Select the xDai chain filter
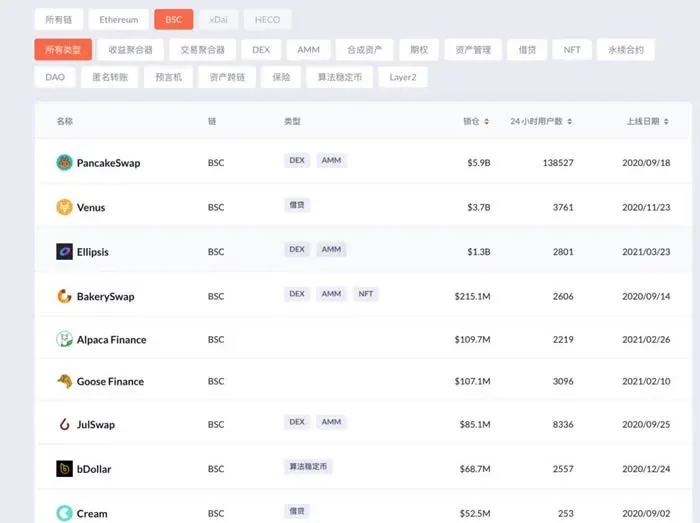Viewport: 700px width, 523px height. point(218,20)
